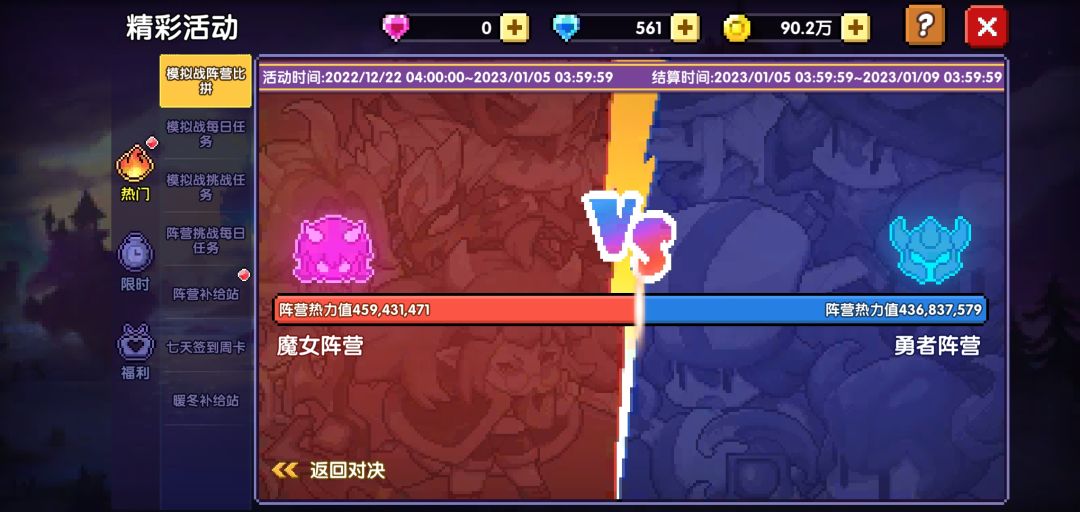This screenshot has width=1080, height=512.
Task: Add gold coins using plus beside 90.2万
Action: coord(855,28)
